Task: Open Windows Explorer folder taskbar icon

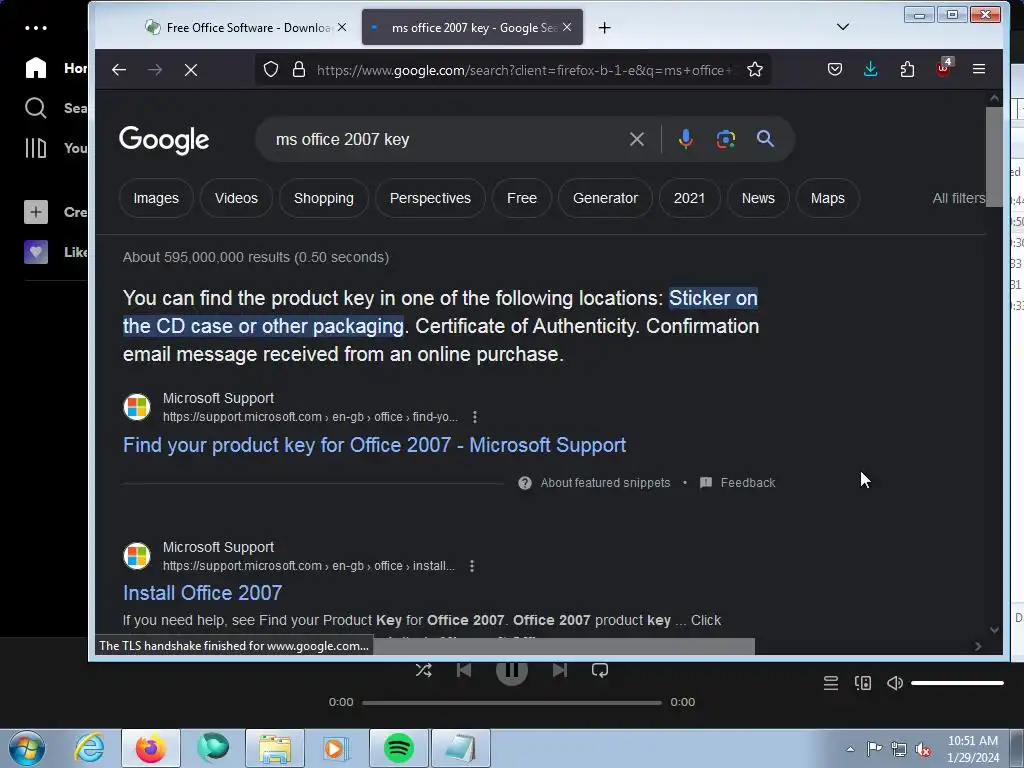Action: pyautogui.click(x=274, y=748)
